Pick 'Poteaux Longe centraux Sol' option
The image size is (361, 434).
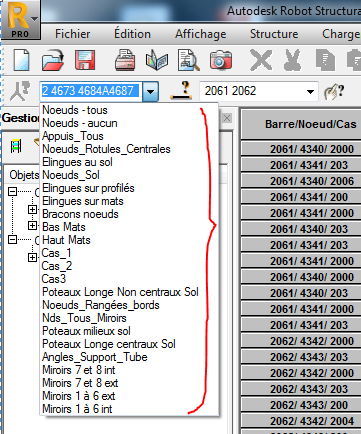coord(129,344)
